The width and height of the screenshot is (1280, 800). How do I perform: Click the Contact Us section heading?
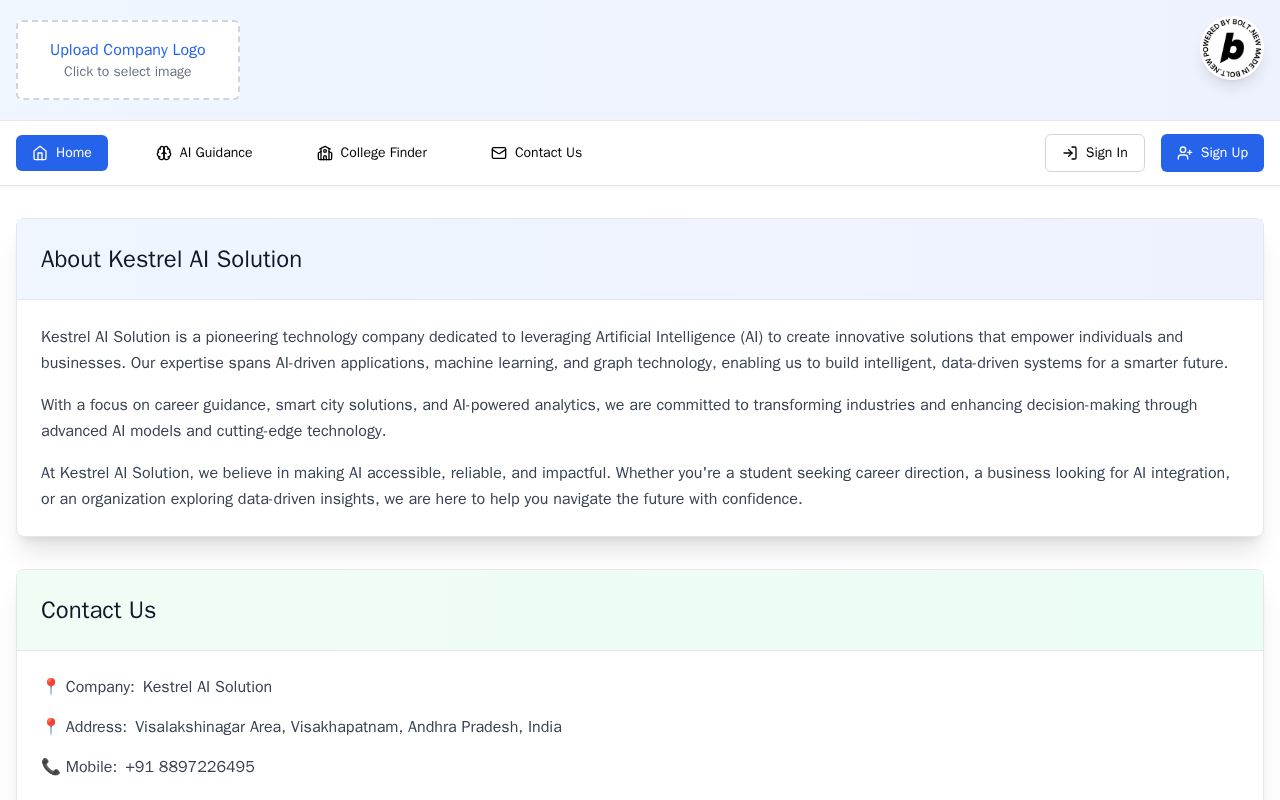[98, 610]
